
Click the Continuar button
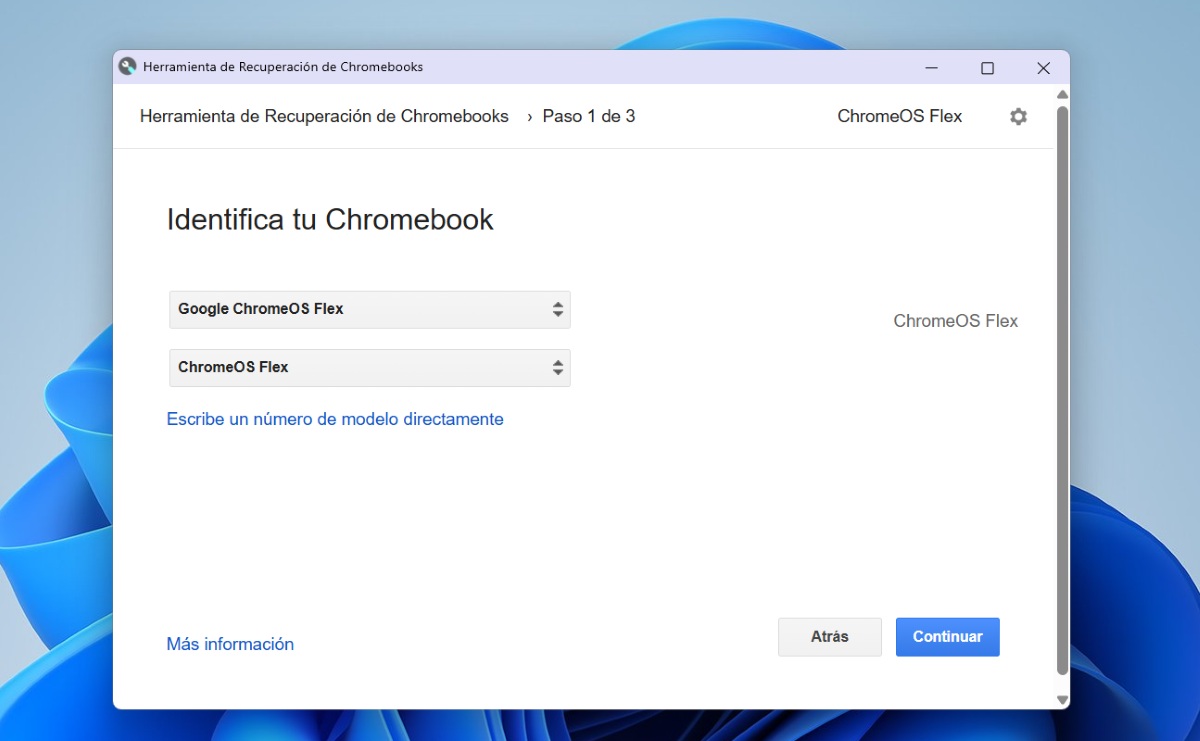[x=948, y=637]
